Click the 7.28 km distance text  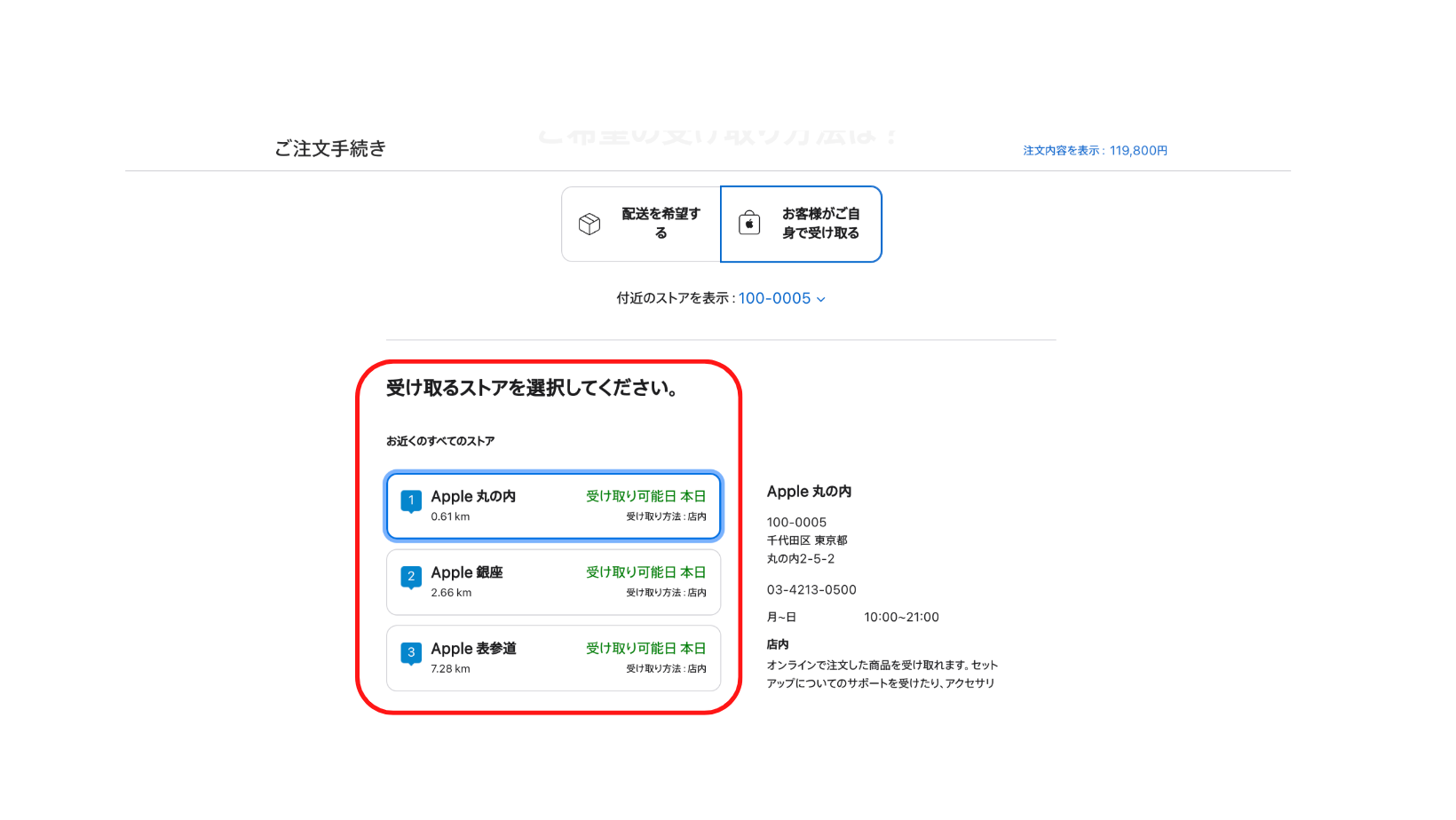point(450,669)
